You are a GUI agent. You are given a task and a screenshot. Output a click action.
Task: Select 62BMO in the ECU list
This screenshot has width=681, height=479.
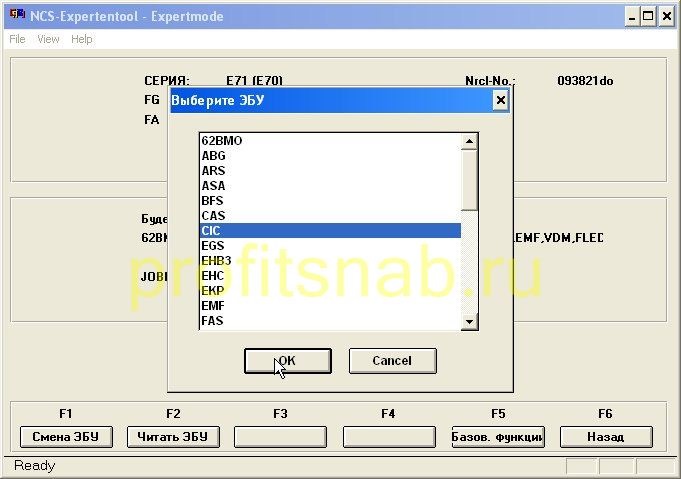330,141
